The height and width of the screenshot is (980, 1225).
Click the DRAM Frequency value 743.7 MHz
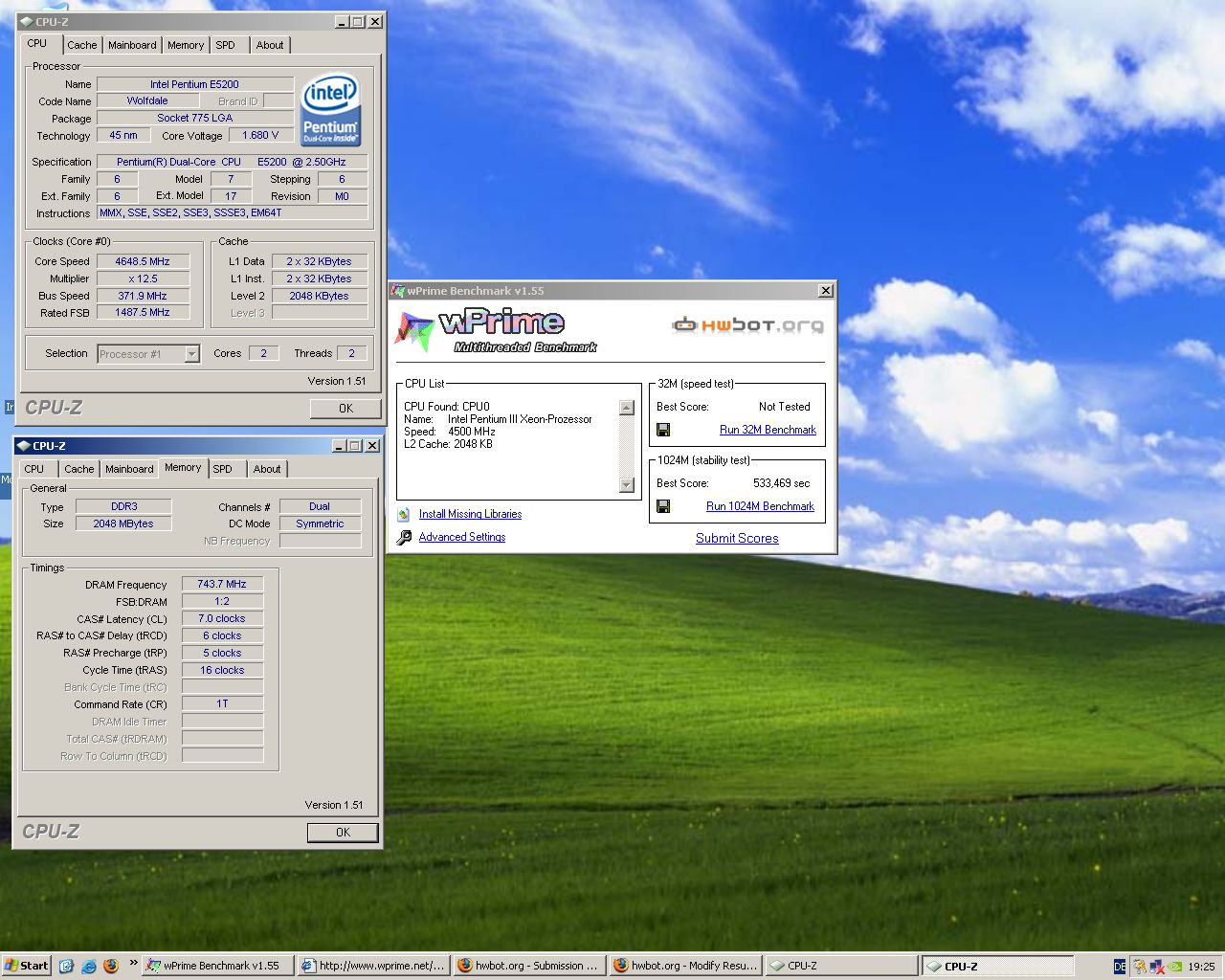(222, 584)
